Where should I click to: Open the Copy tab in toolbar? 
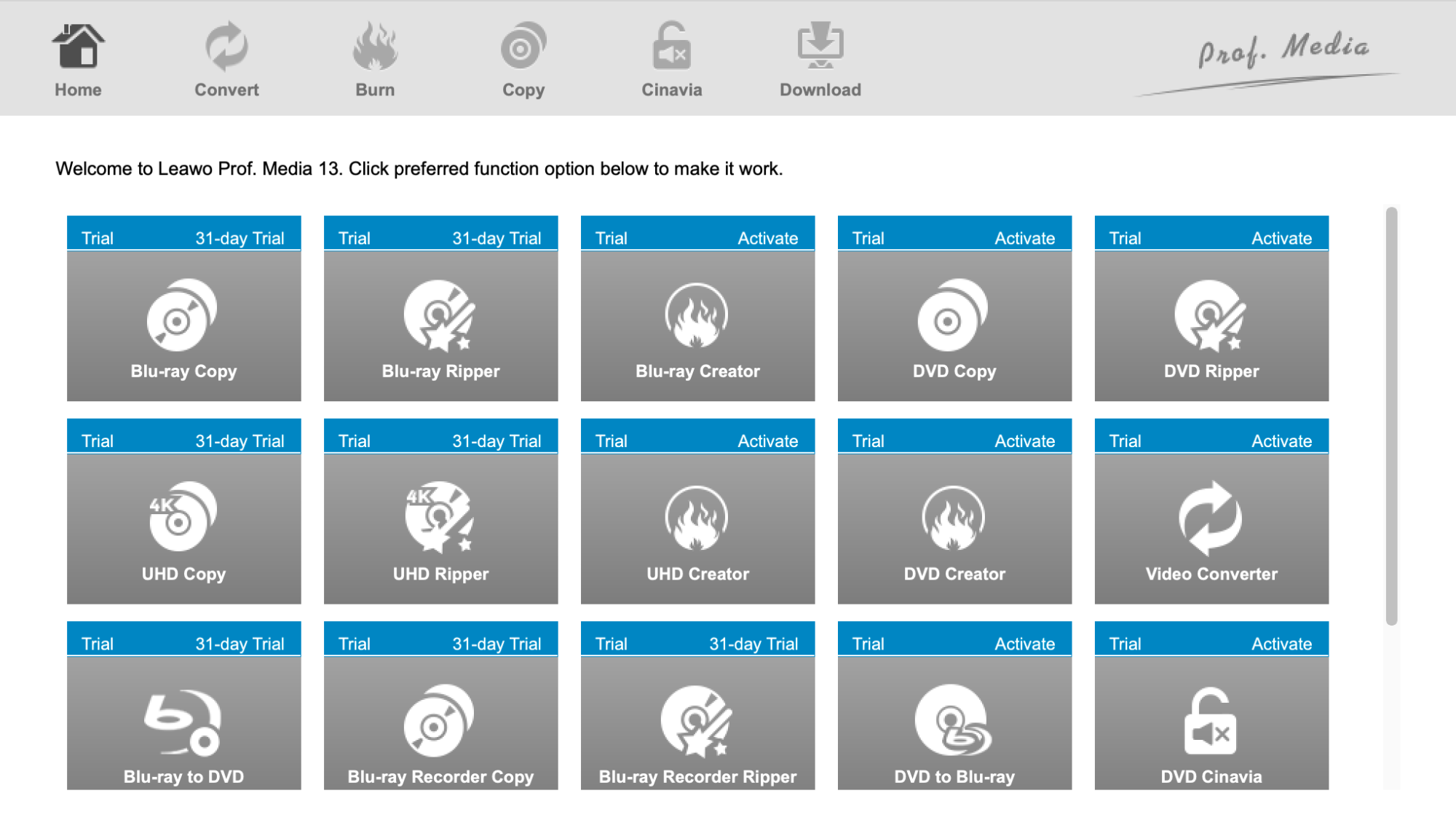tap(523, 60)
